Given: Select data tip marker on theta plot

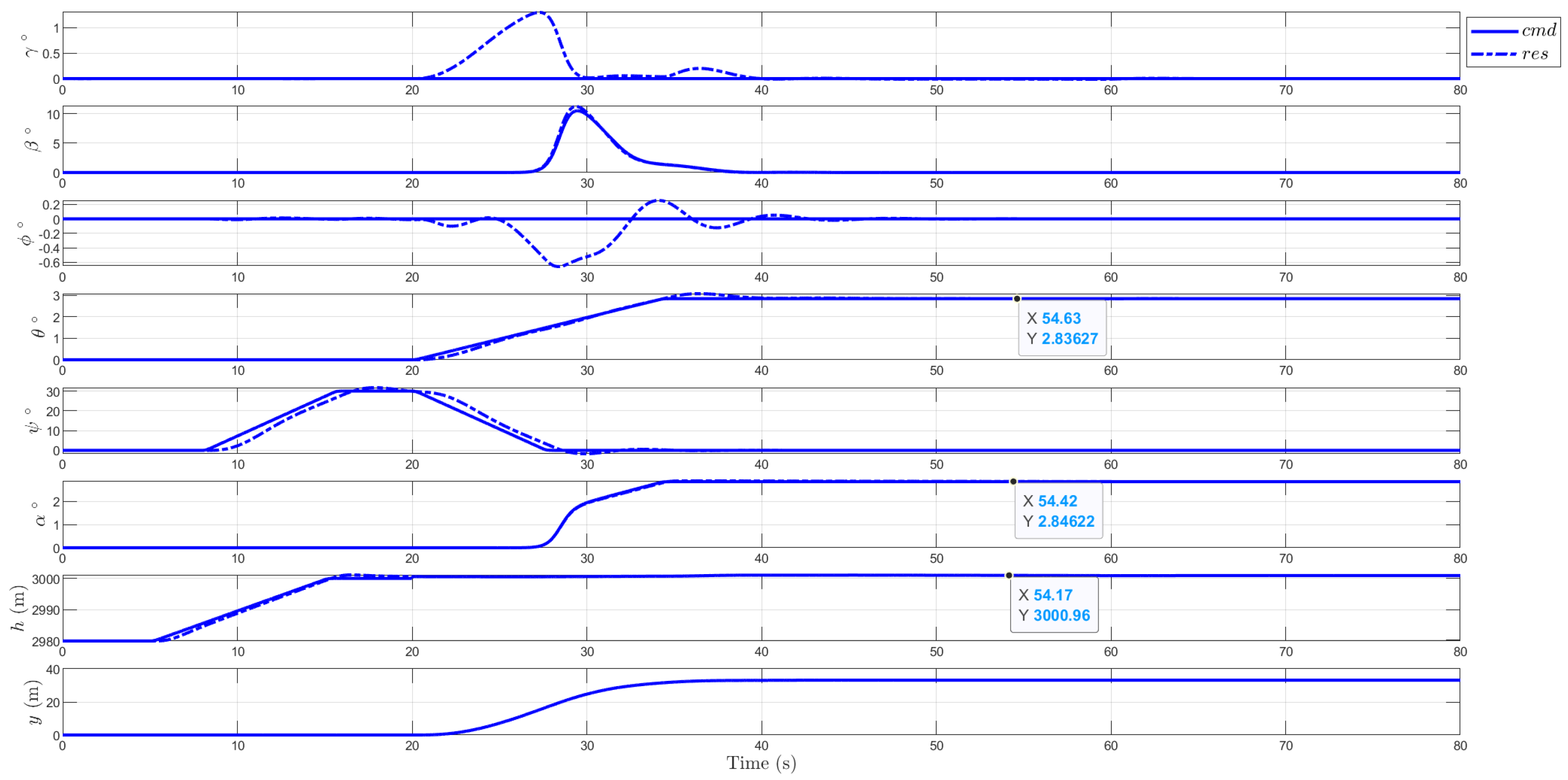Looking at the screenshot, I should pos(1017,298).
